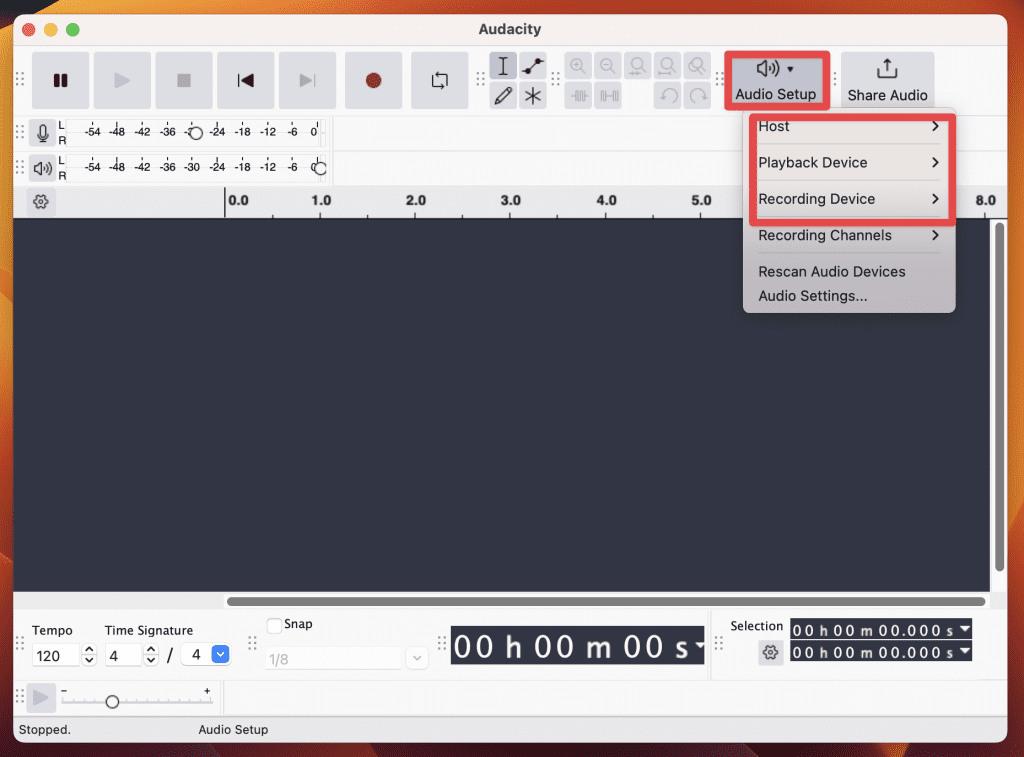Image resolution: width=1024 pixels, height=757 pixels.
Task: Click Fit selection to width icon
Action: click(637, 66)
